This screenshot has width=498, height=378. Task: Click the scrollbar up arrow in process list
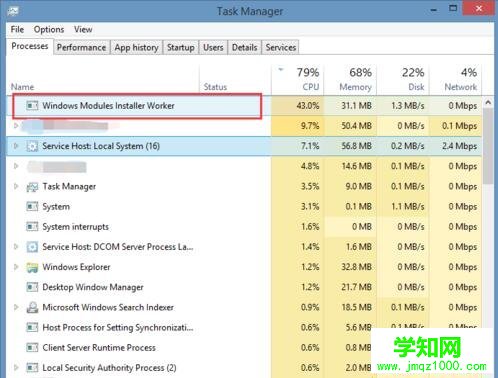pyautogui.click(x=488, y=102)
